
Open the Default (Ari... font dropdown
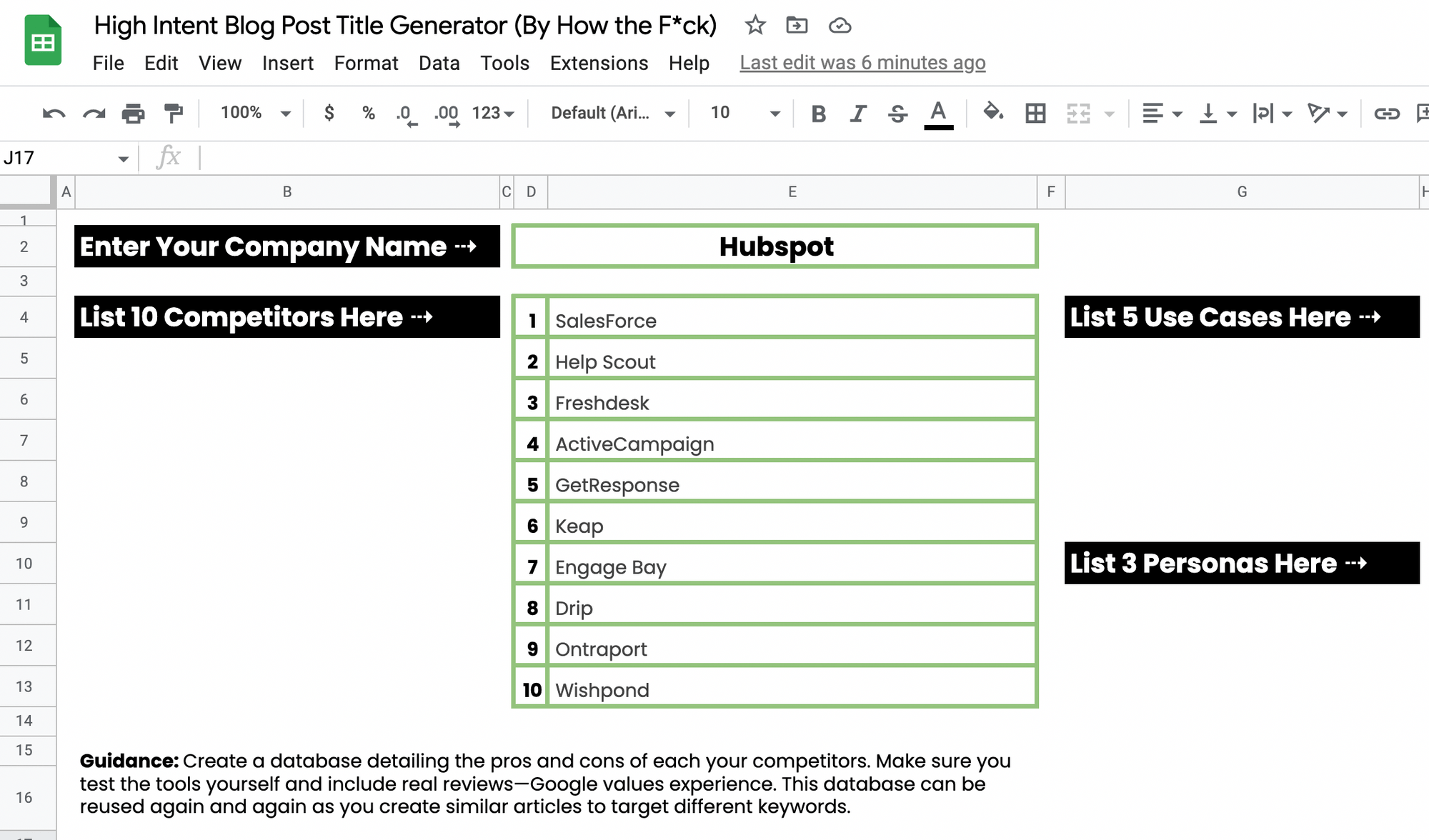tap(612, 113)
